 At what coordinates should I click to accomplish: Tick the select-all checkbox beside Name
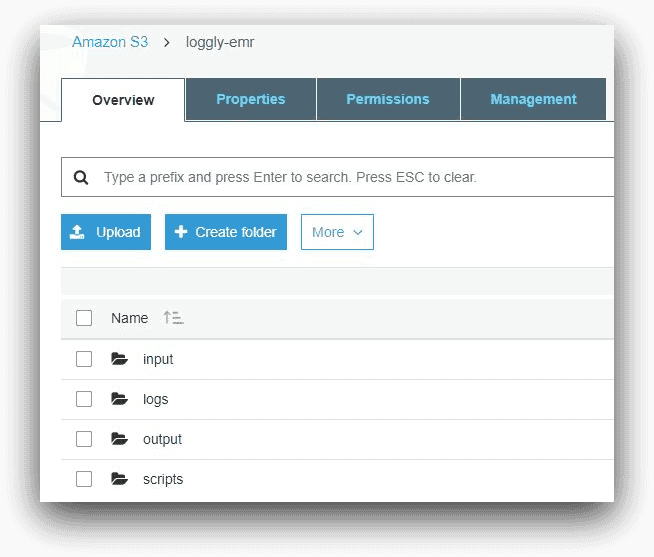[84, 318]
